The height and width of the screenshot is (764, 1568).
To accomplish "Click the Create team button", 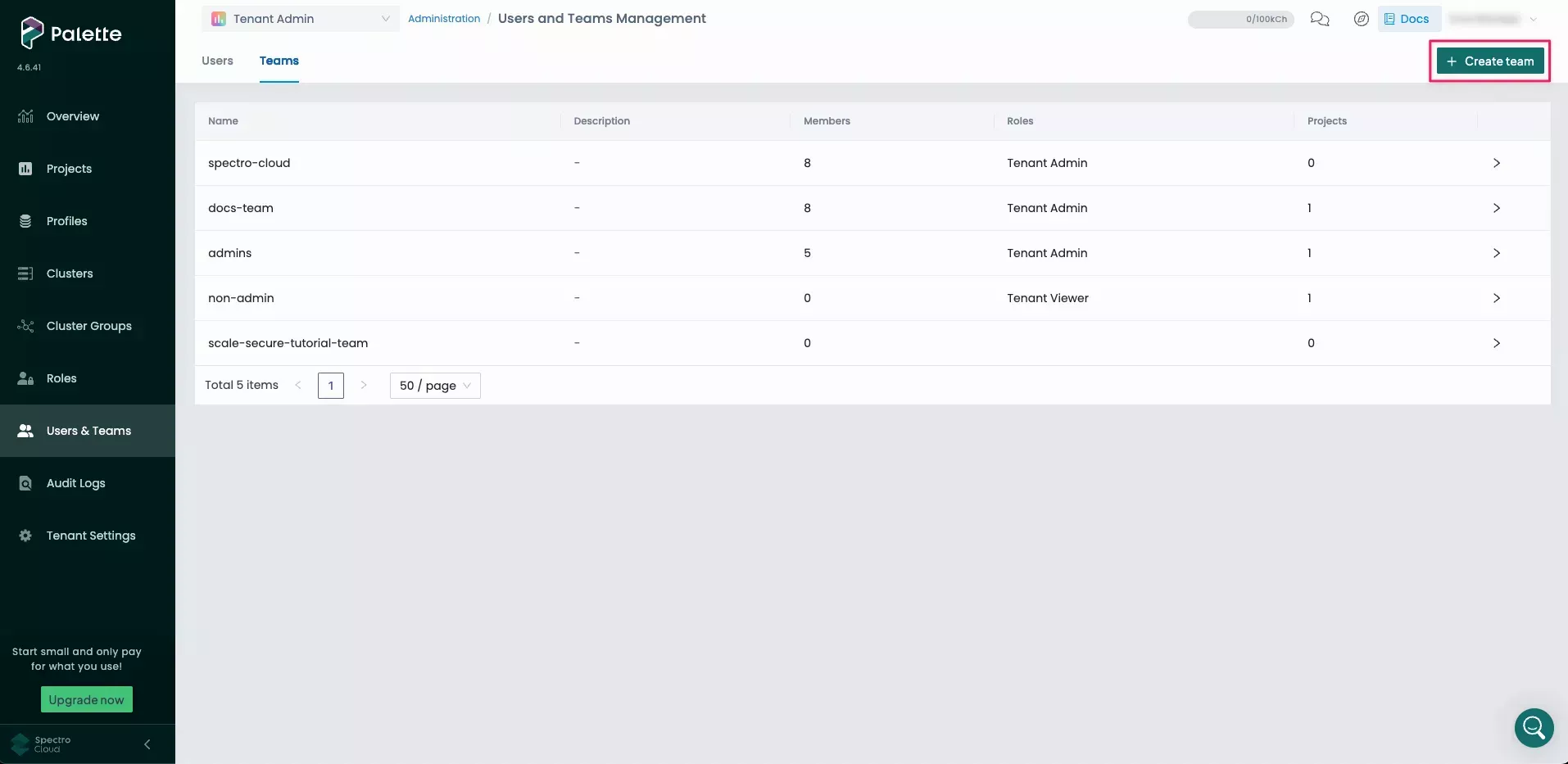I will 1489,61.
